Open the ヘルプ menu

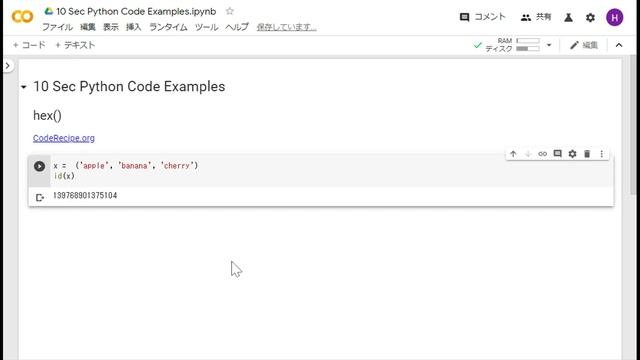[237, 27]
